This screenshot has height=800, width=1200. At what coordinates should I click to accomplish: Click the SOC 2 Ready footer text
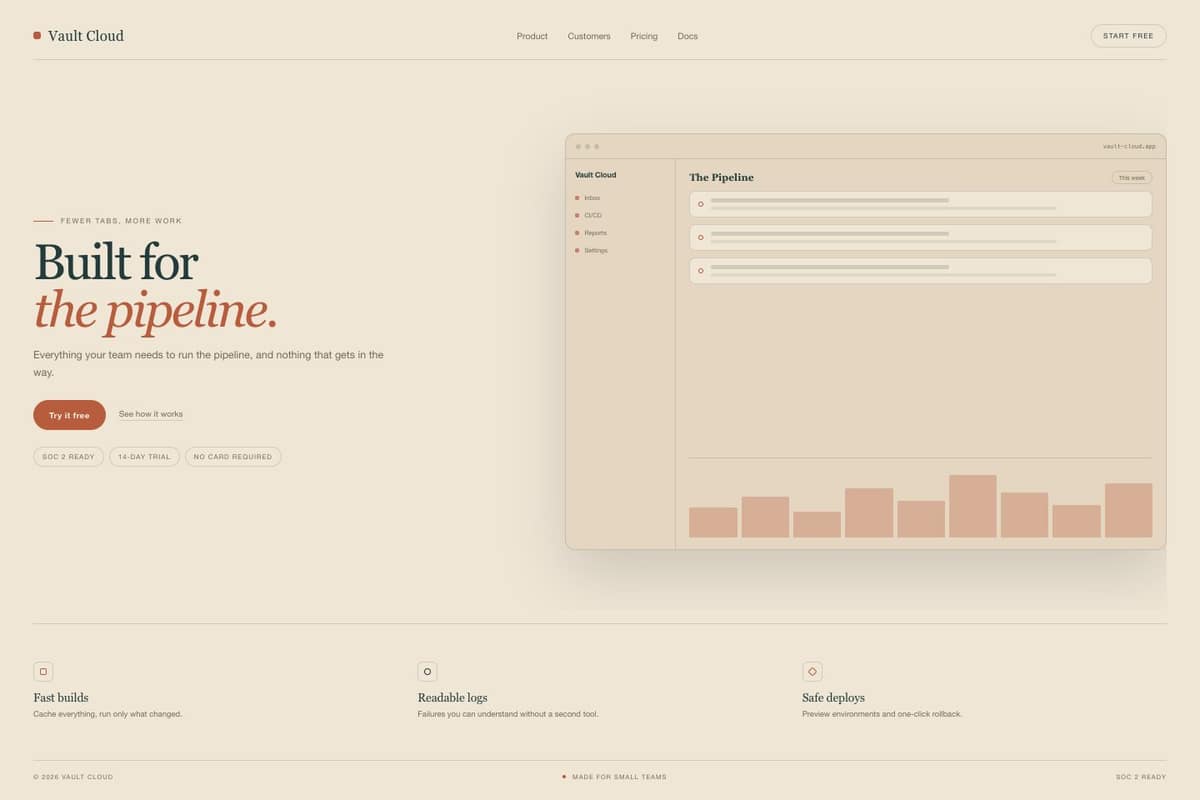click(x=1141, y=777)
